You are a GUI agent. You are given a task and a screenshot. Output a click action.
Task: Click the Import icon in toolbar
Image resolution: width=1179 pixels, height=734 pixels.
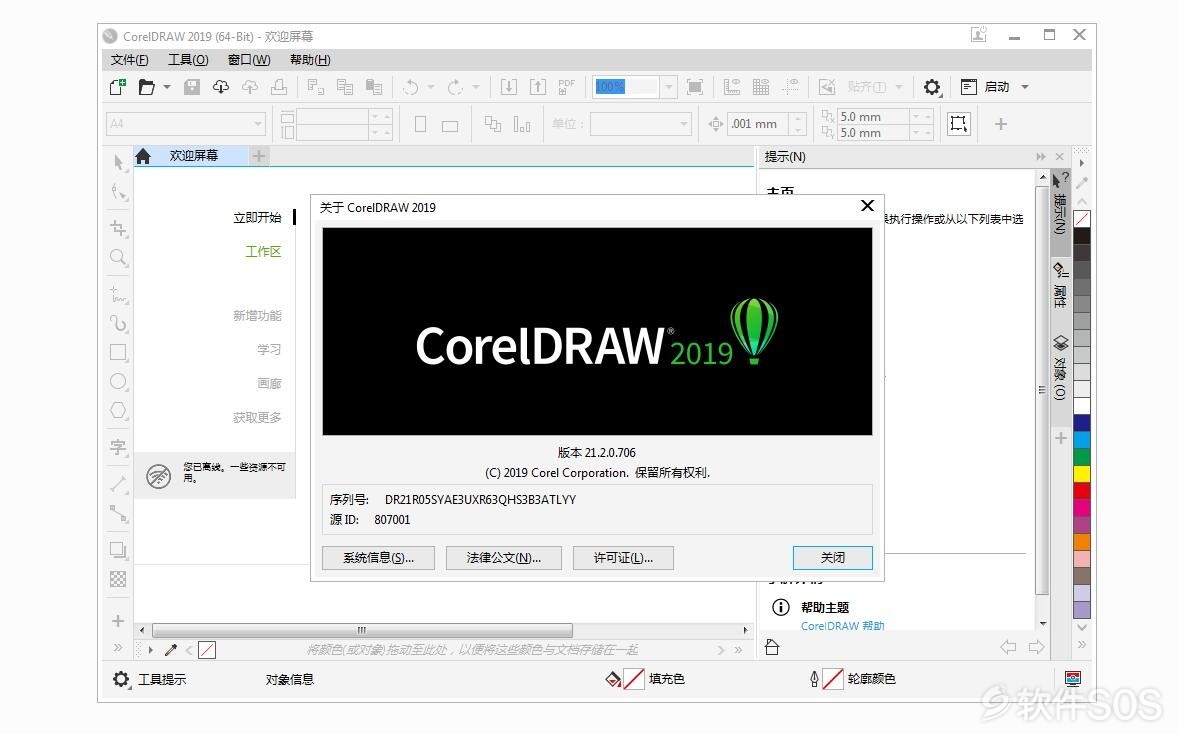[x=508, y=87]
